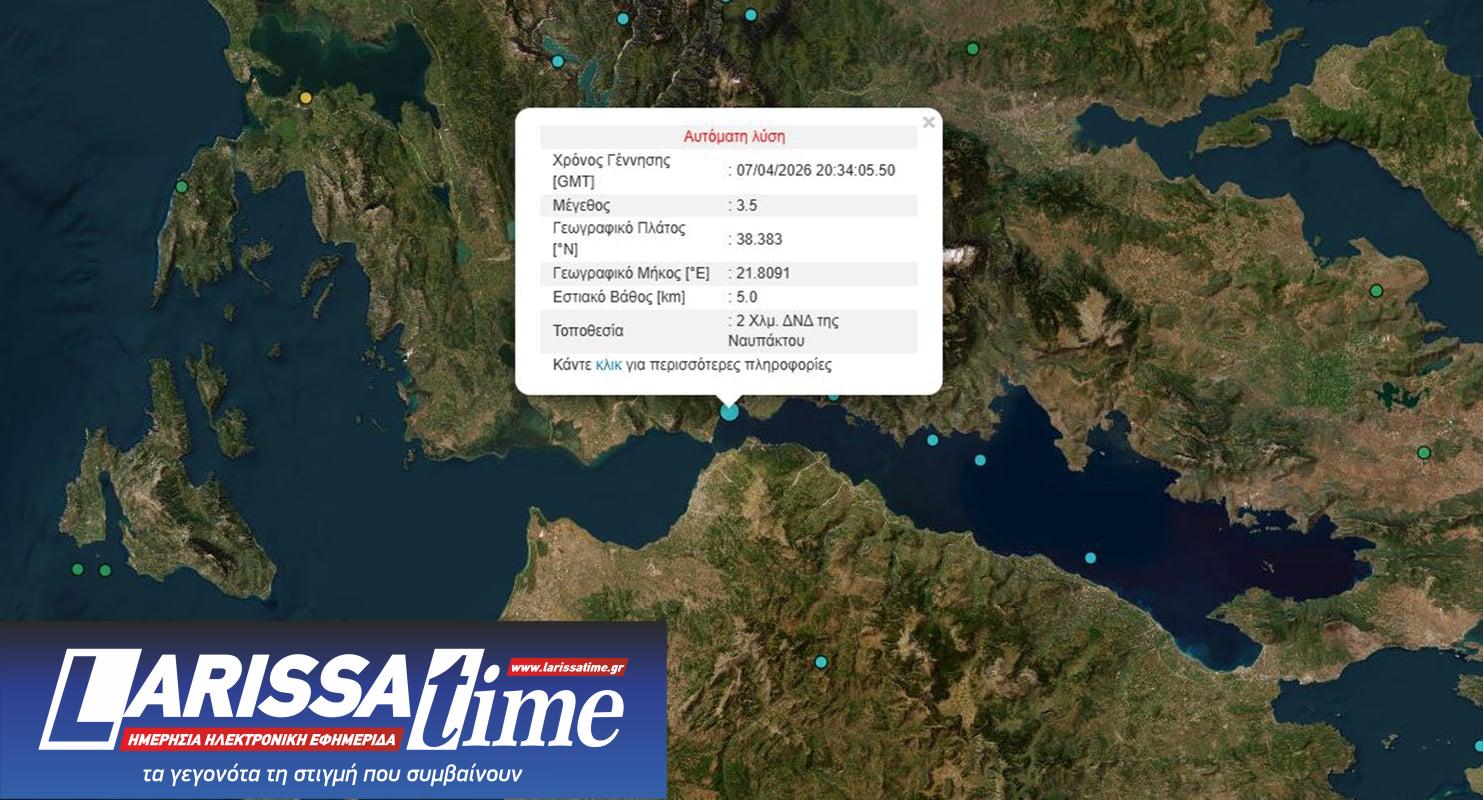
Task: Click the cyan marker beside the lake above popup
Action: click(558, 61)
